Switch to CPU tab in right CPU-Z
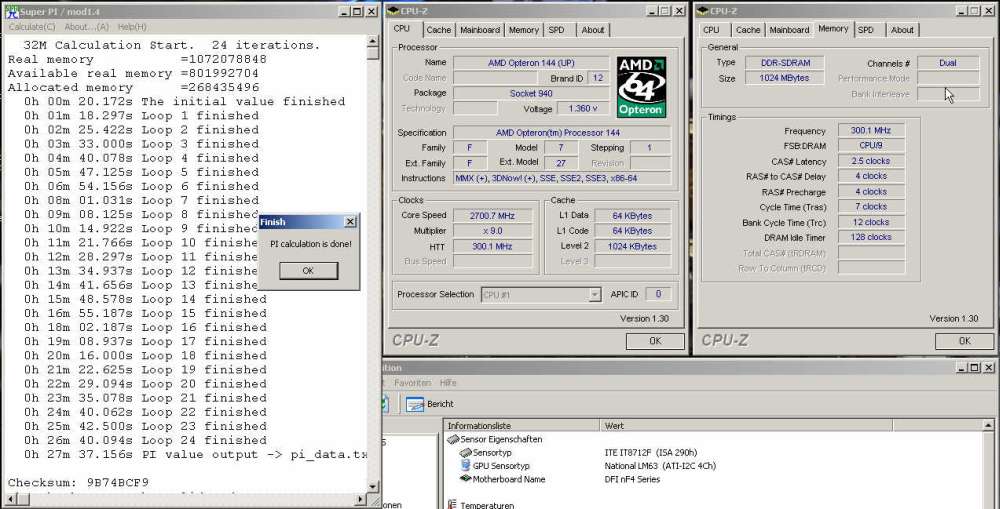 point(711,30)
